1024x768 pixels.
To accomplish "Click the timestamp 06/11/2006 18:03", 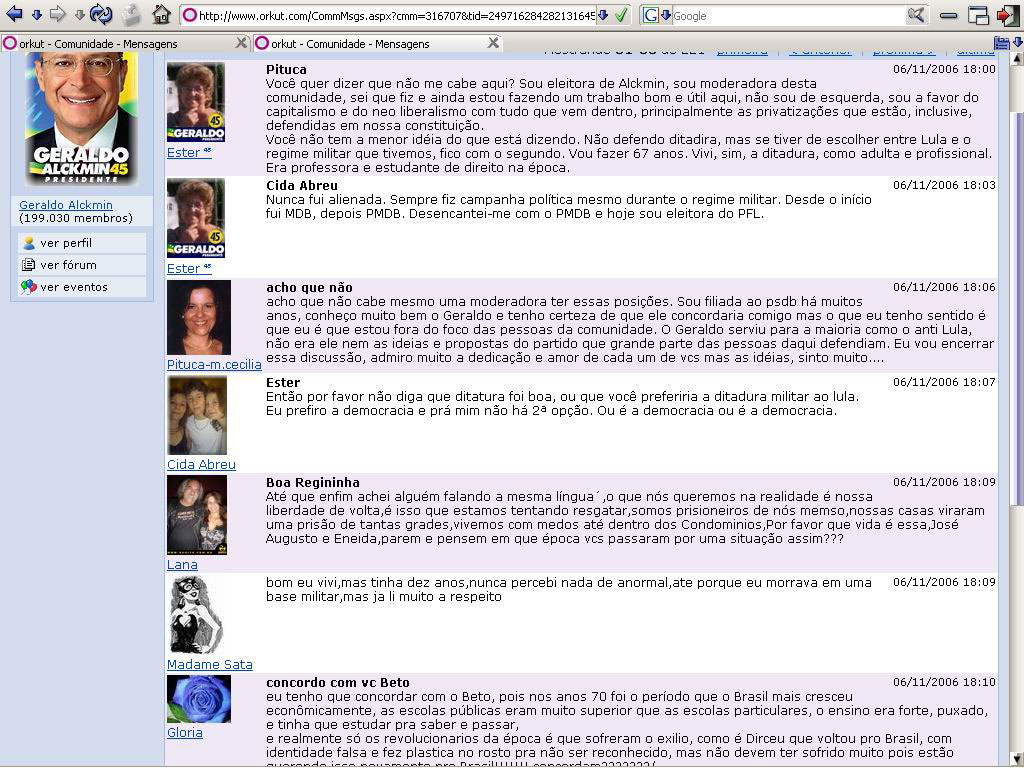I will pyautogui.click(x=944, y=185).
